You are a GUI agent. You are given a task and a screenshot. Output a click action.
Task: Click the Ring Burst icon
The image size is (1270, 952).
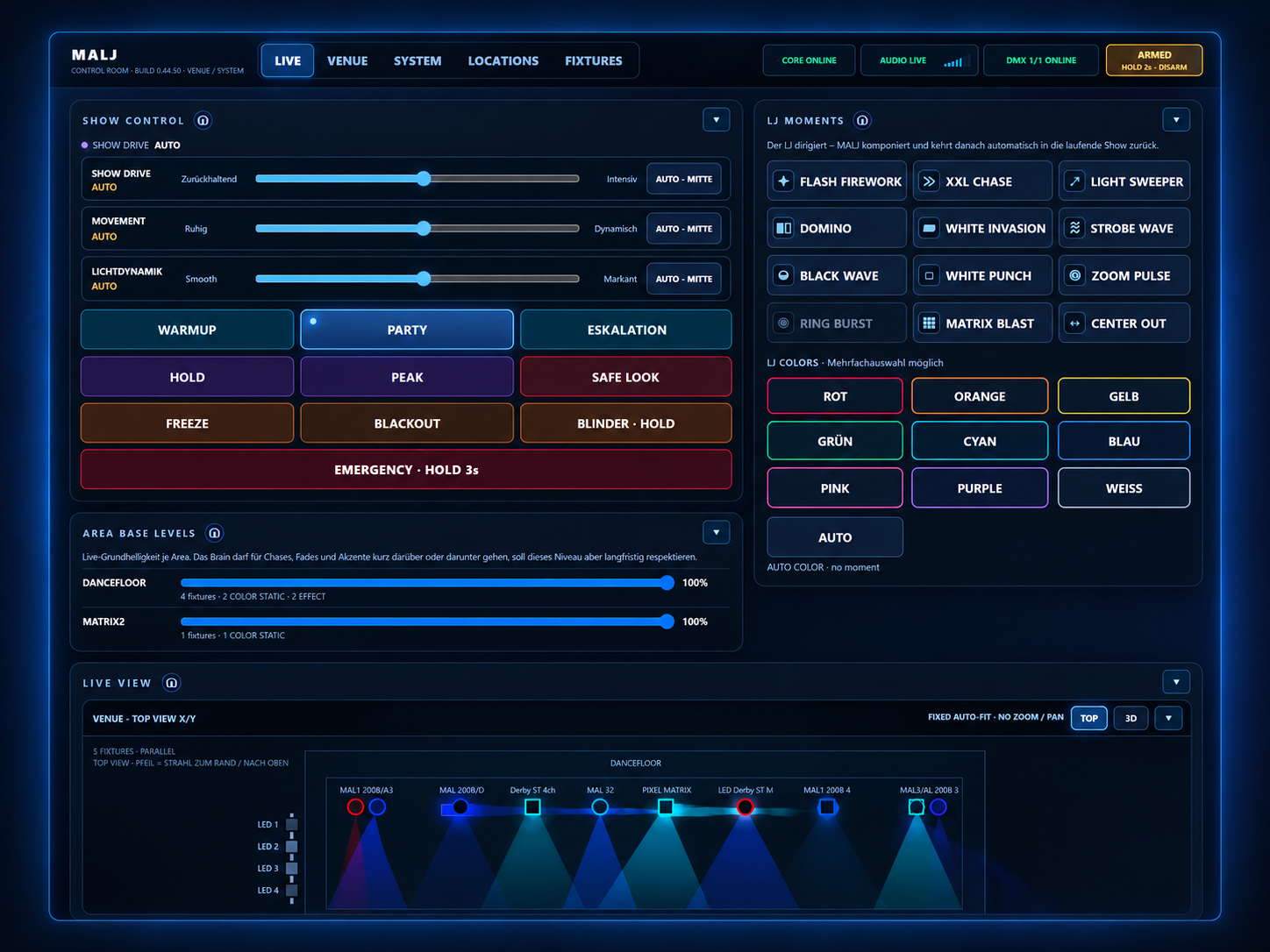[783, 323]
